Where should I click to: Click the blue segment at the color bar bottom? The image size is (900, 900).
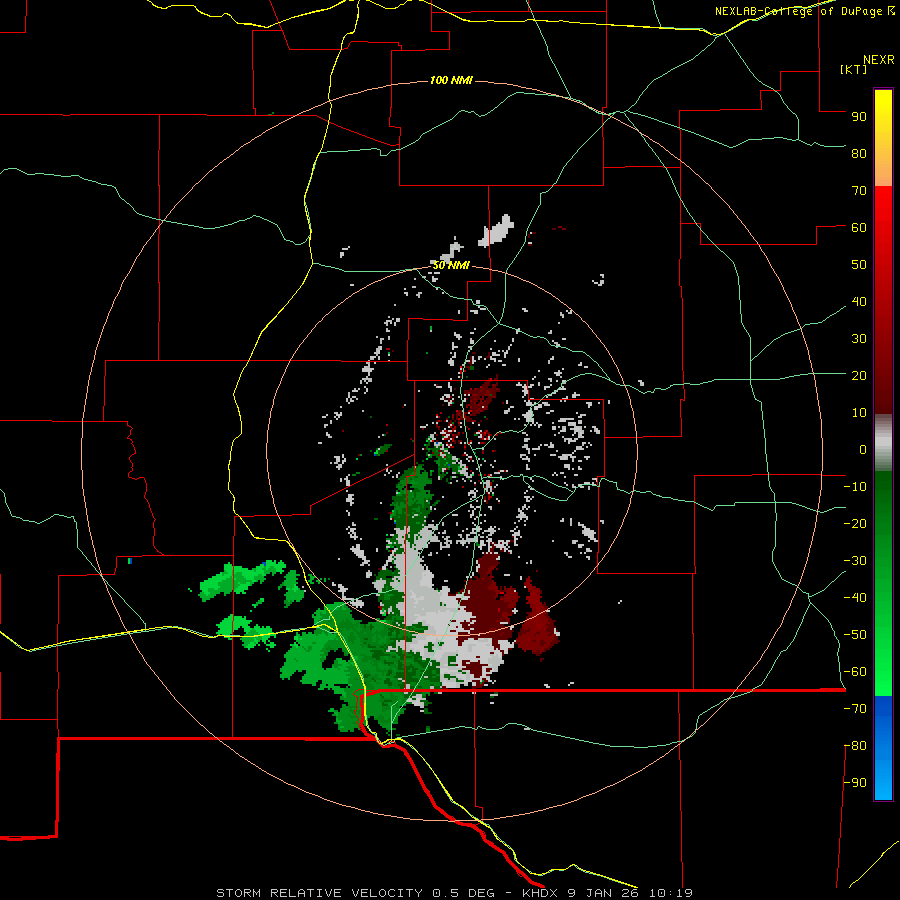[883, 747]
